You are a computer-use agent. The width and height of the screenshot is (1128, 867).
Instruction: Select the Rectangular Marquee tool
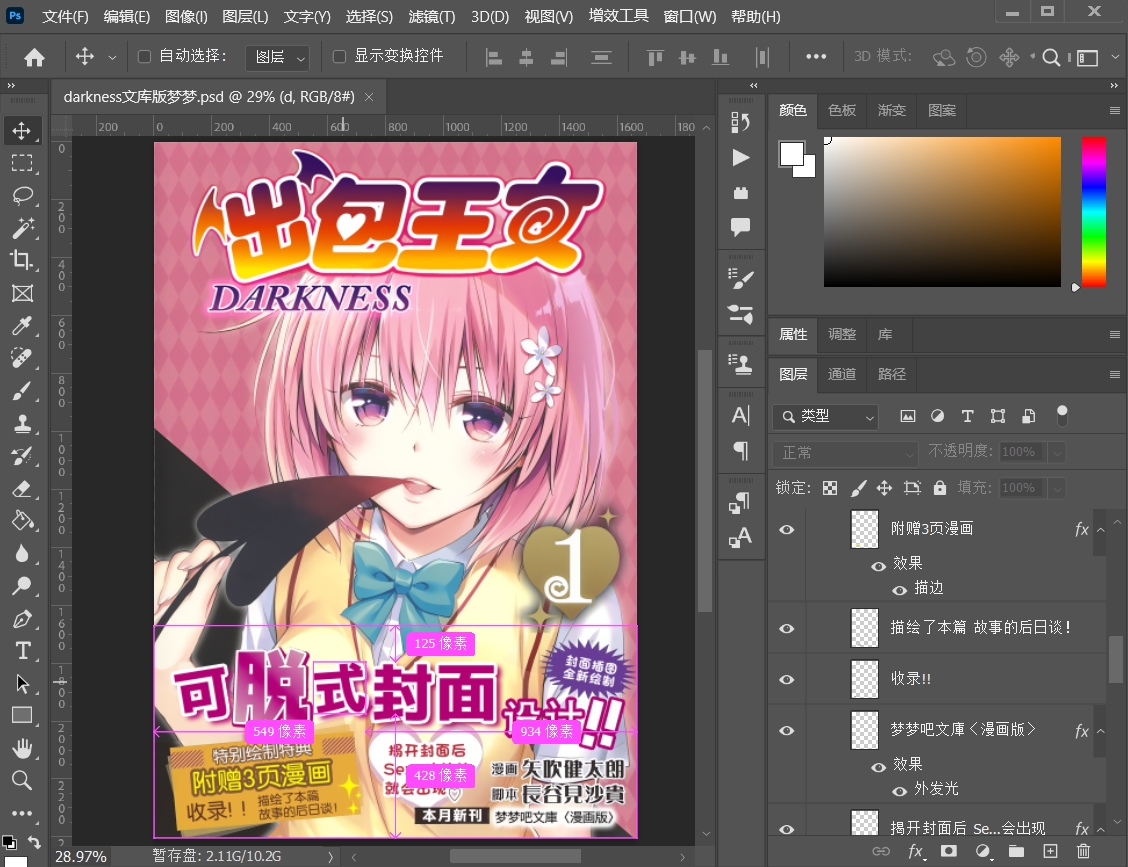pyautogui.click(x=22, y=163)
